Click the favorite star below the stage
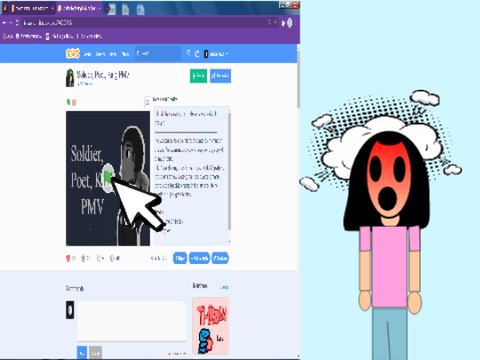The width and height of the screenshot is (480, 360). tap(84, 258)
